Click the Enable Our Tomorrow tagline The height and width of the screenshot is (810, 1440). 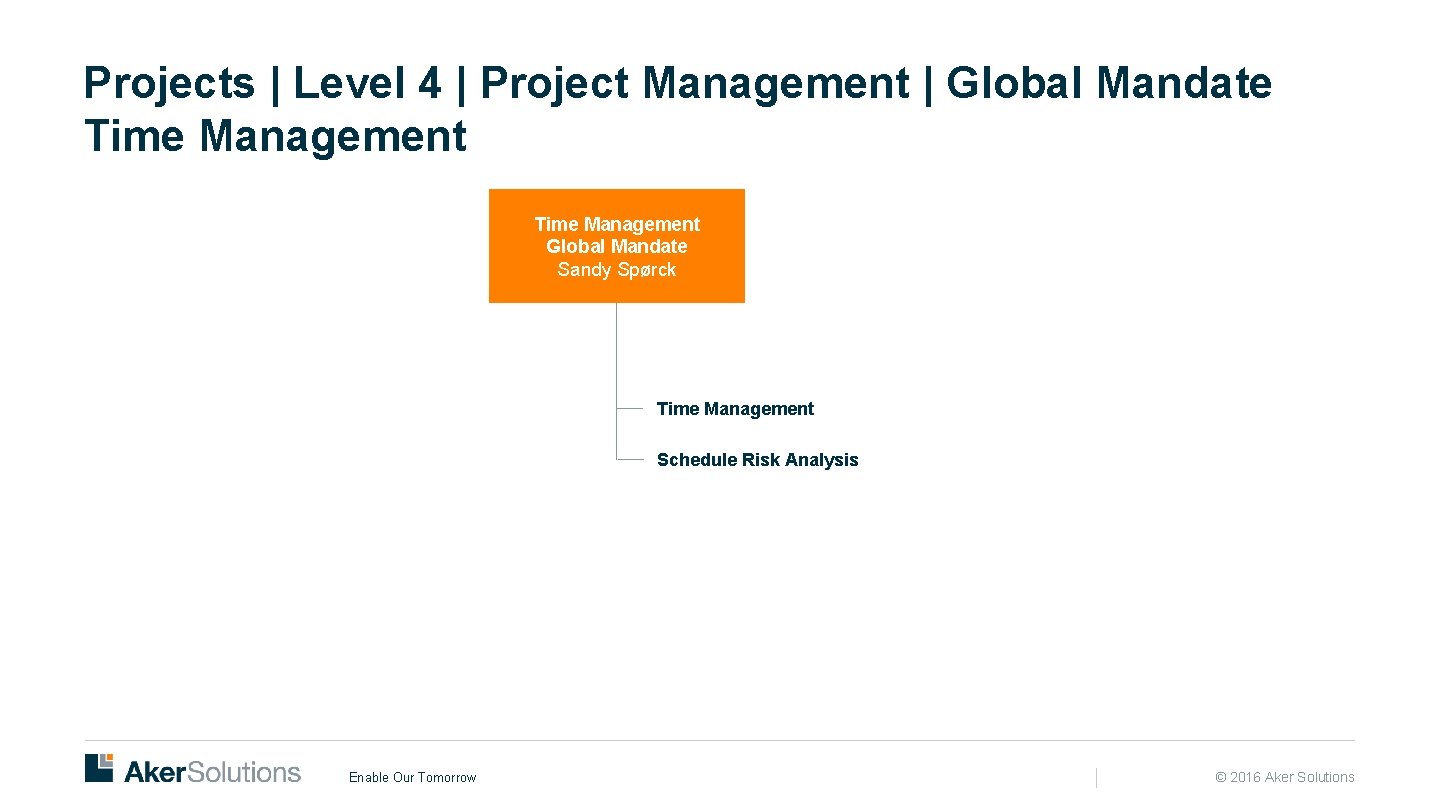tap(413, 777)
